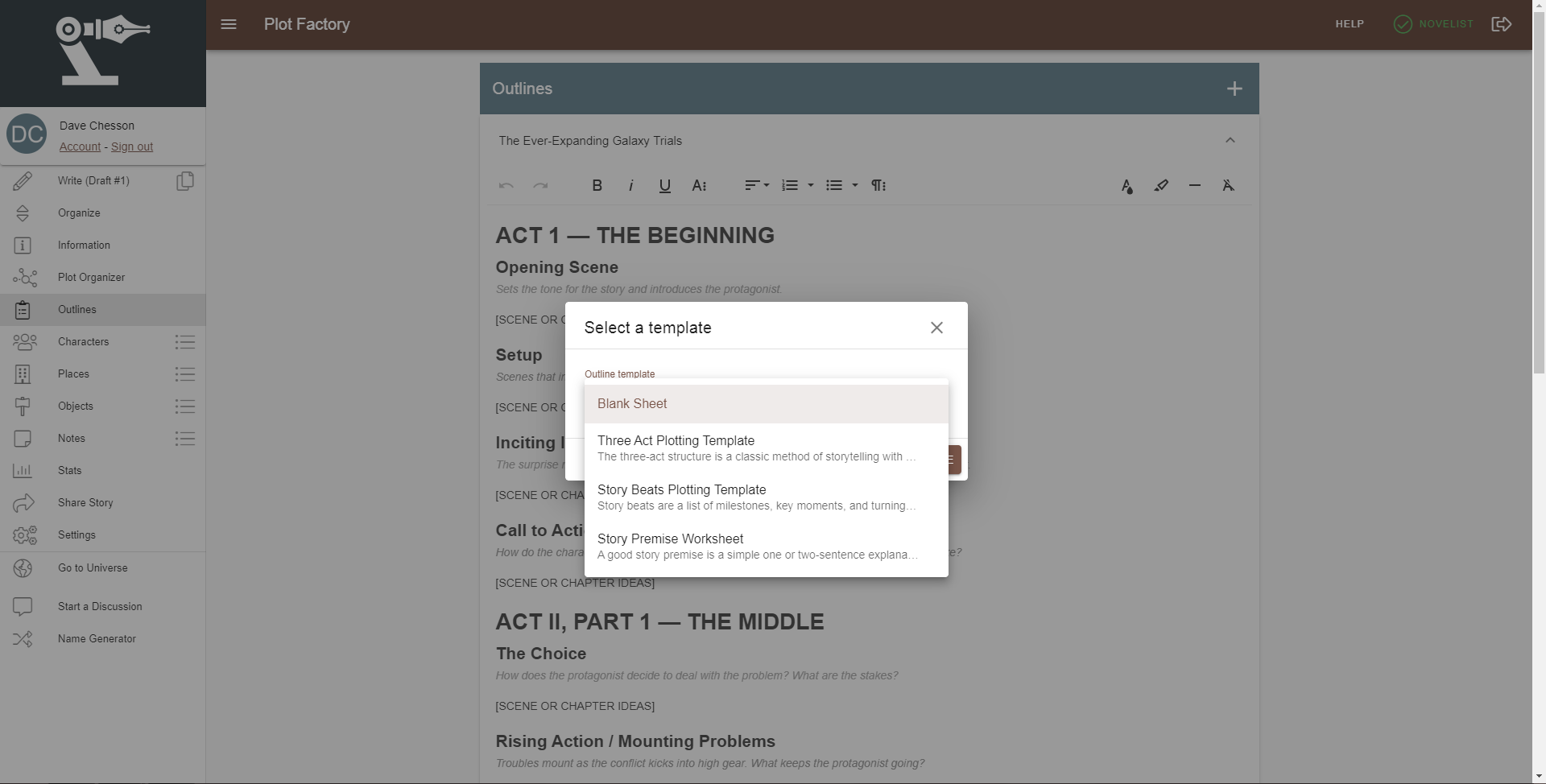Open the Stats section
Screen dimensions: 1546x784
tap(71, 470)
